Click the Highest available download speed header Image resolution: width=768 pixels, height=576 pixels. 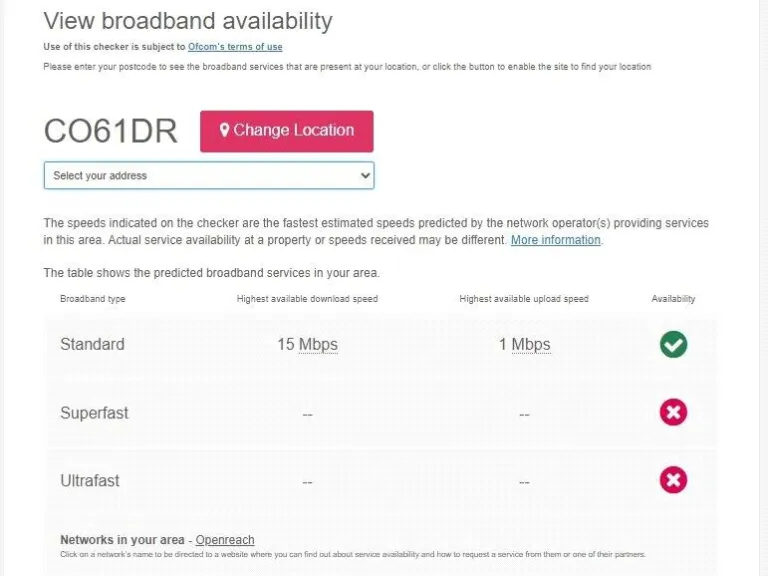[x=307, y=299]
